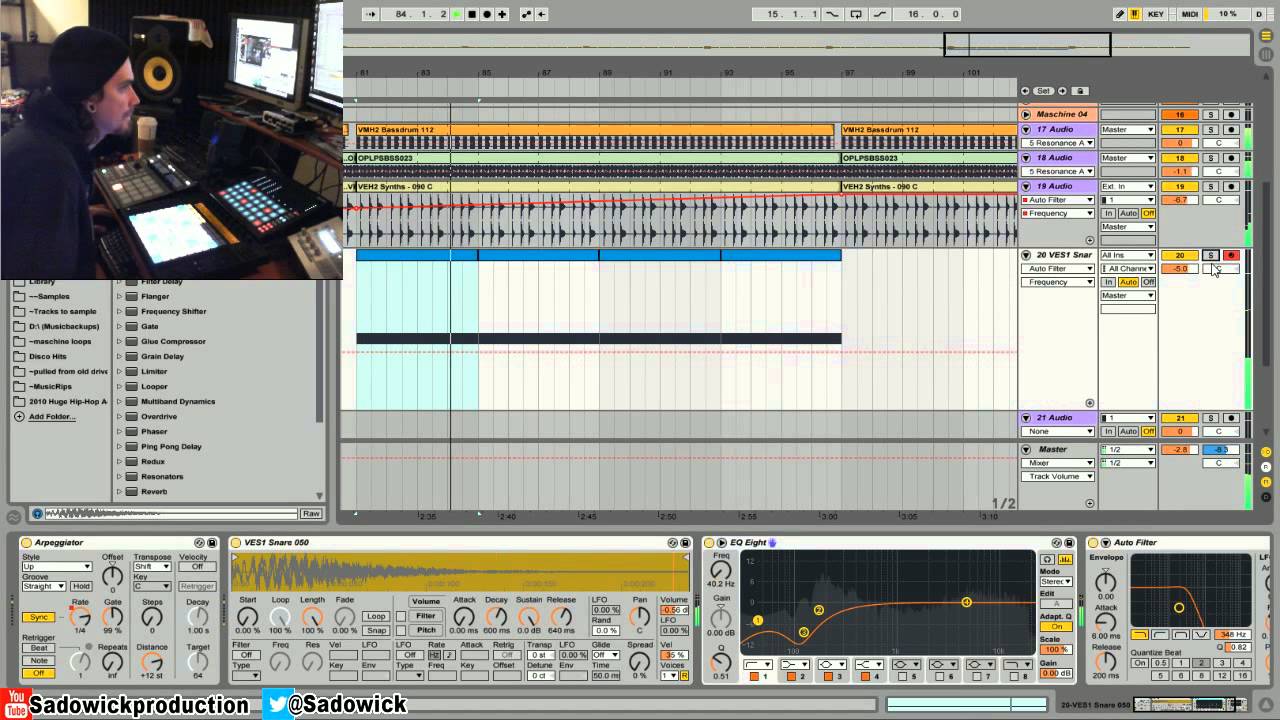Click the Filter button in the VES1 Snare device
1280x720 pixels.
(426, 616)
